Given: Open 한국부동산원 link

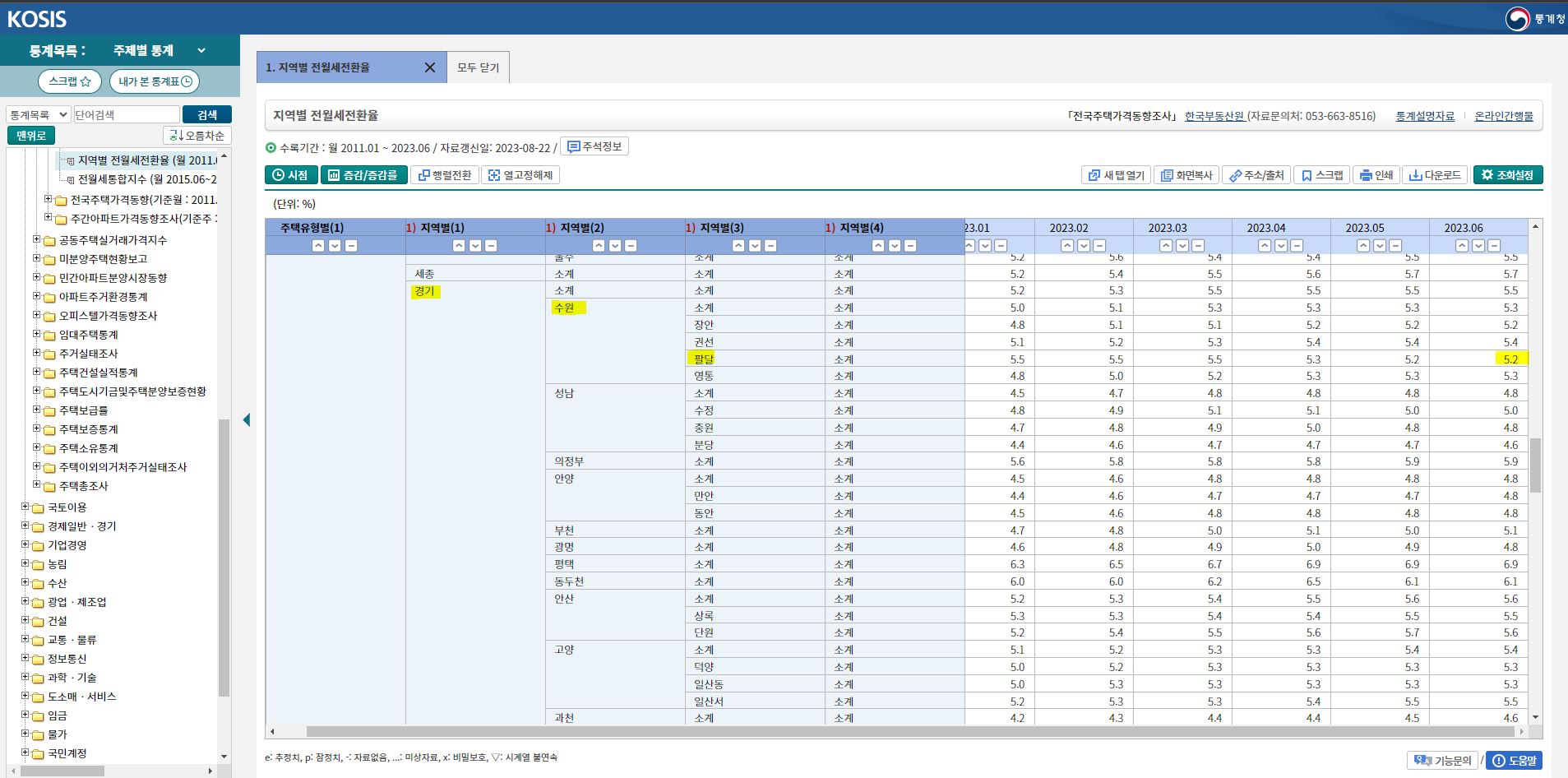Looking at the screenshot, I should (1214, 116).
